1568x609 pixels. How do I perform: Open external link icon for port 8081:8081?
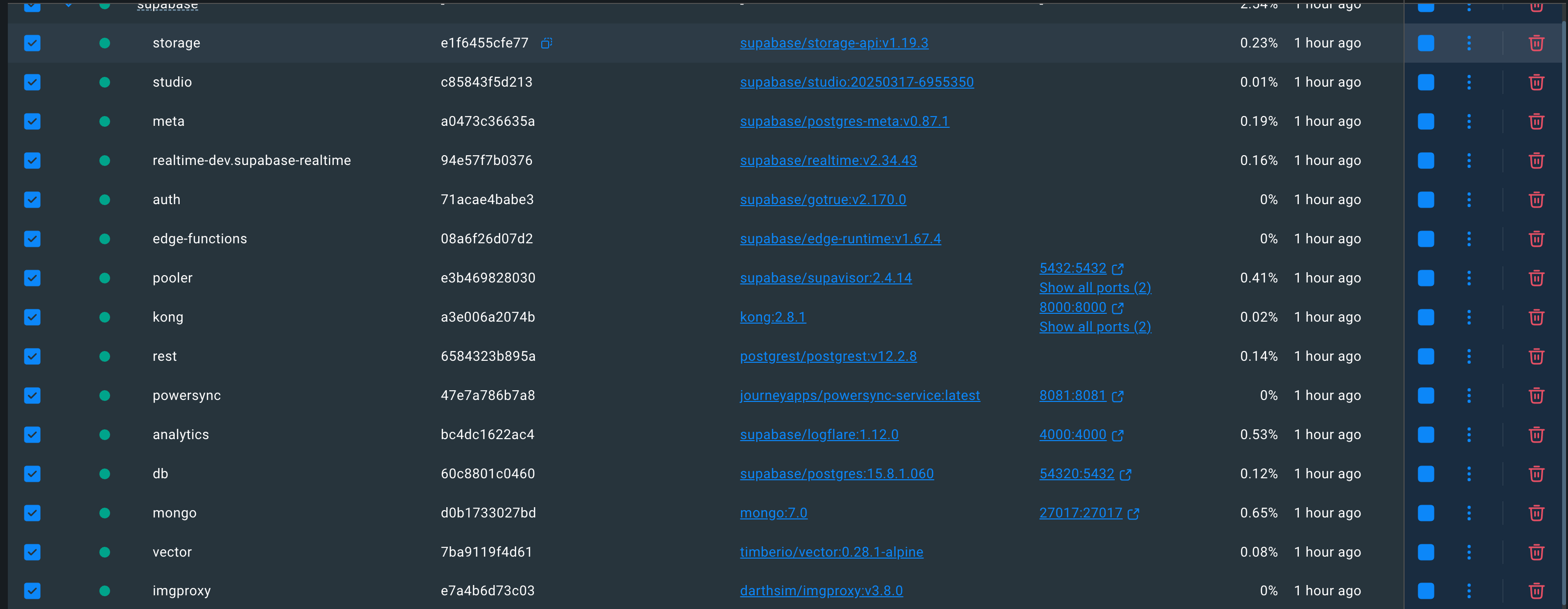coord(1118,397)
